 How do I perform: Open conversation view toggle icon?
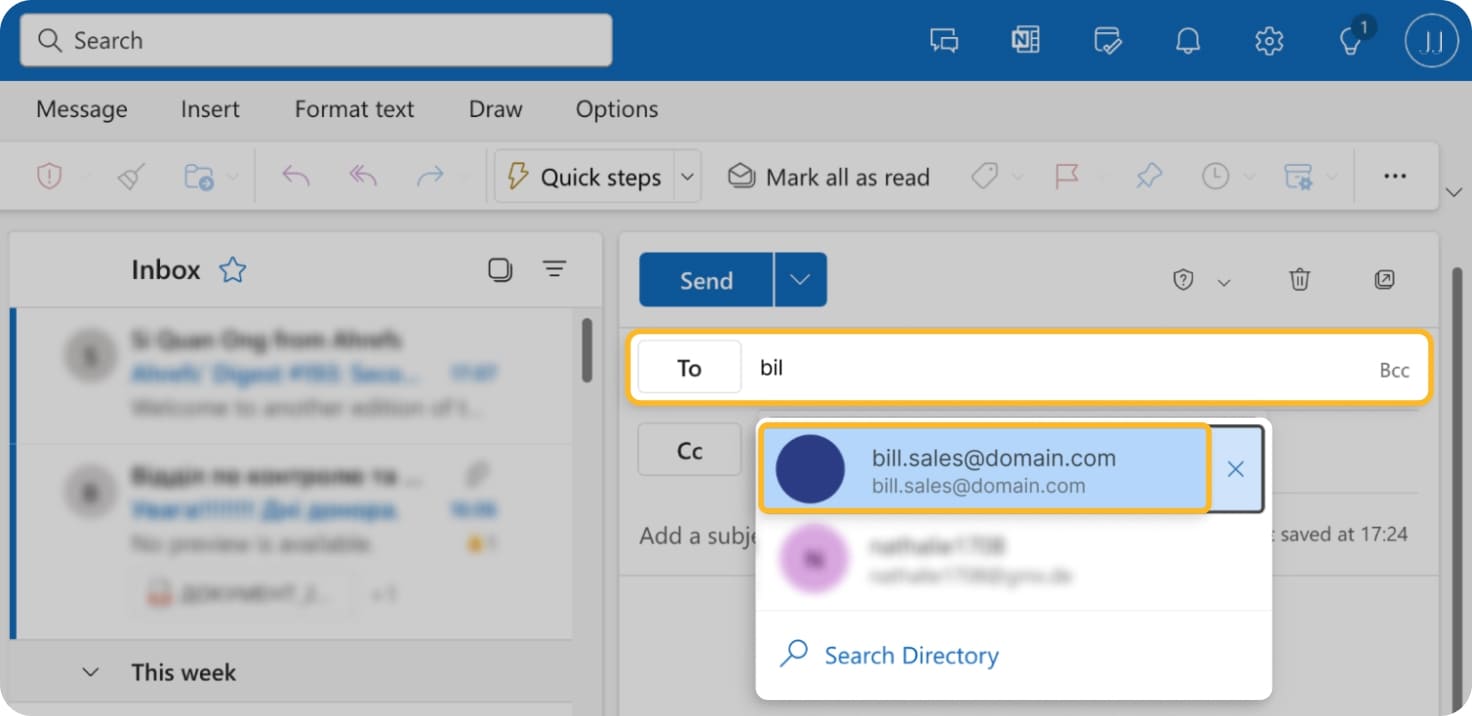500,269
